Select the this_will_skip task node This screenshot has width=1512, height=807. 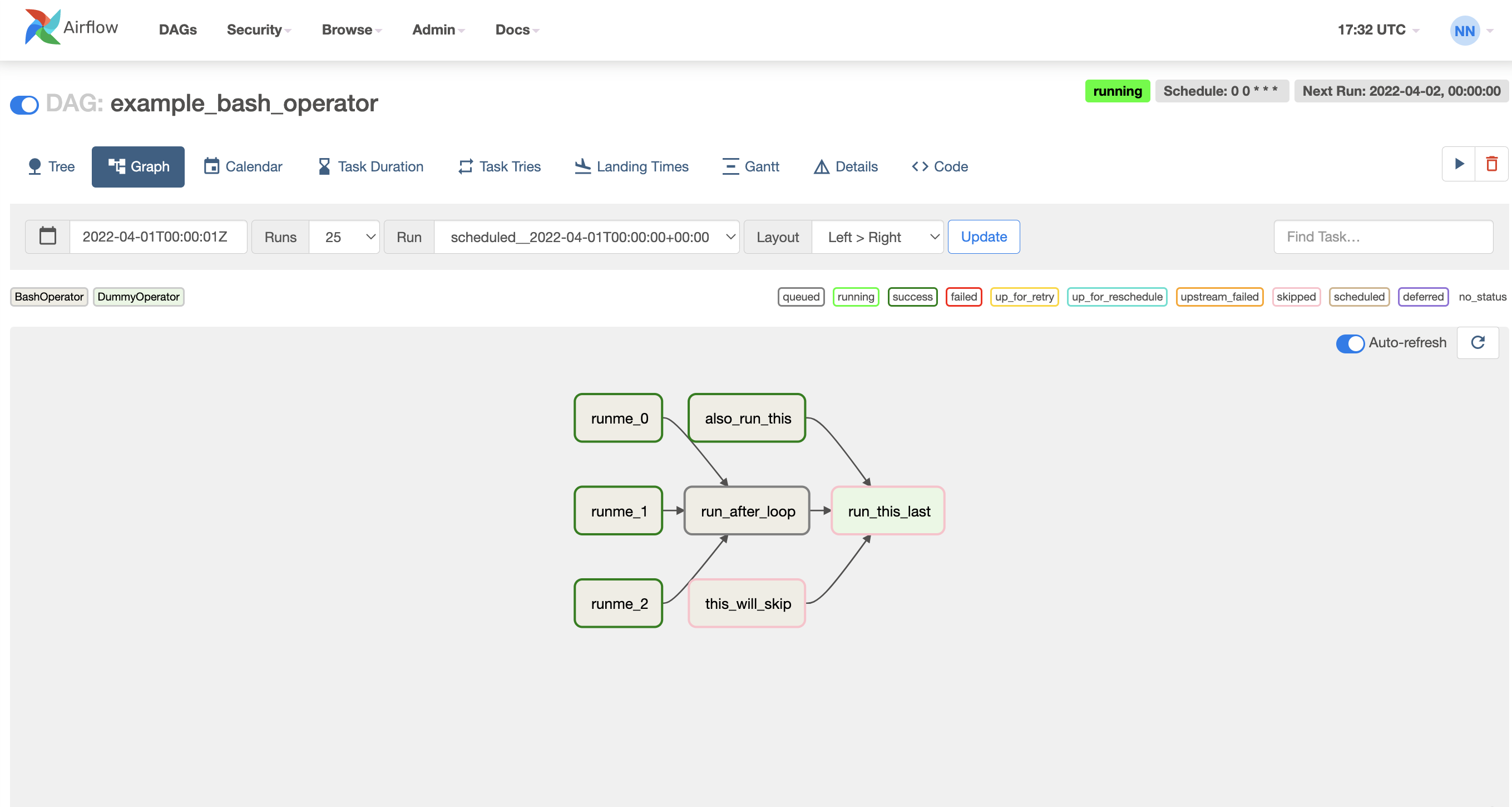point(747,603)
